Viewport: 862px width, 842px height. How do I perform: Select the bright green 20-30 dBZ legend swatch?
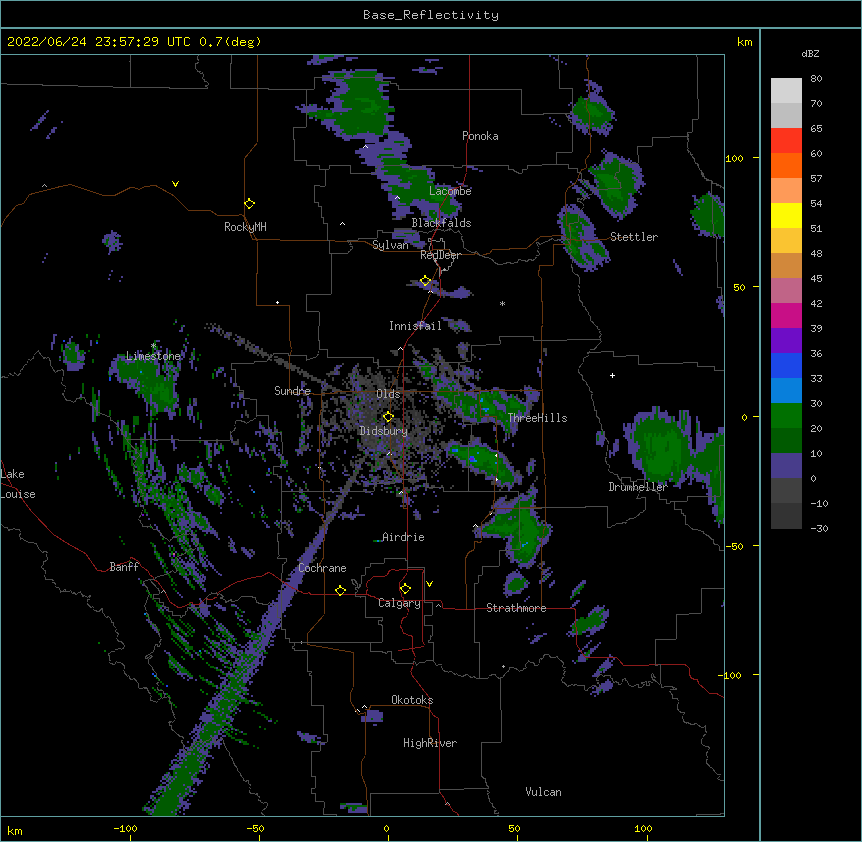(x=786, y=416)
